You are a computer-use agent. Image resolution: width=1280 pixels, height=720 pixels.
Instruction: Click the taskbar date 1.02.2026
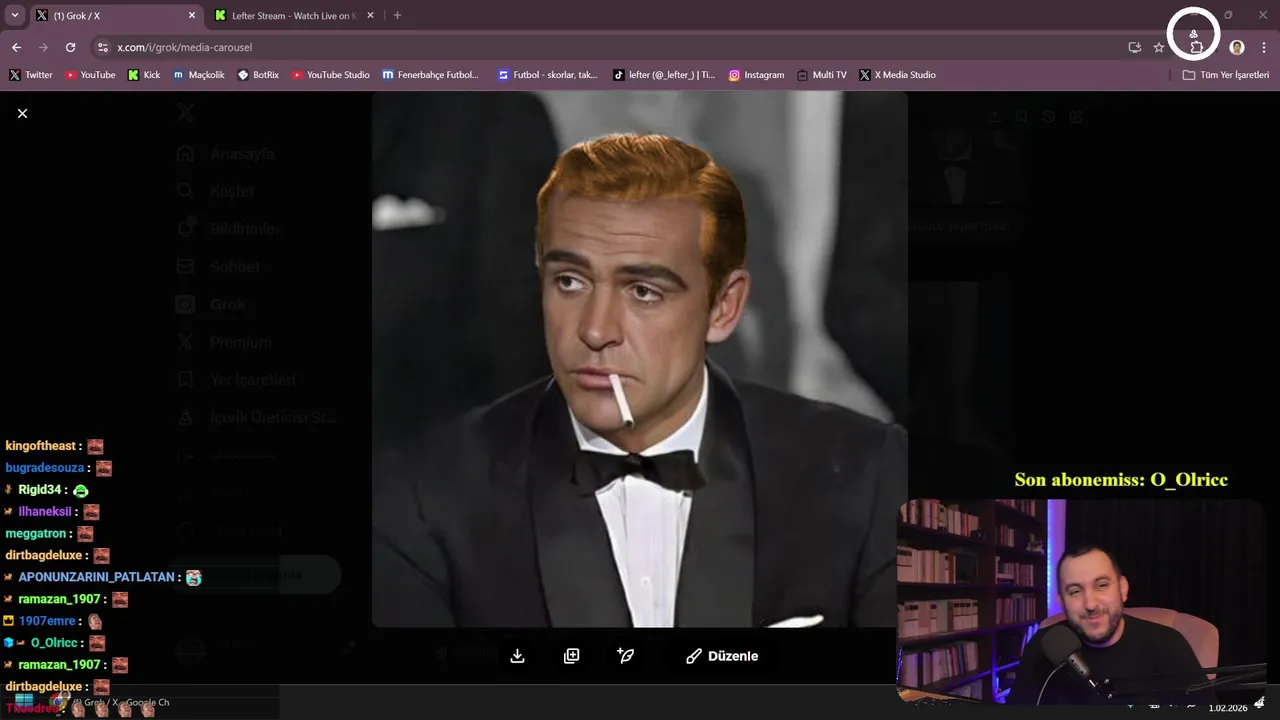1228,708
